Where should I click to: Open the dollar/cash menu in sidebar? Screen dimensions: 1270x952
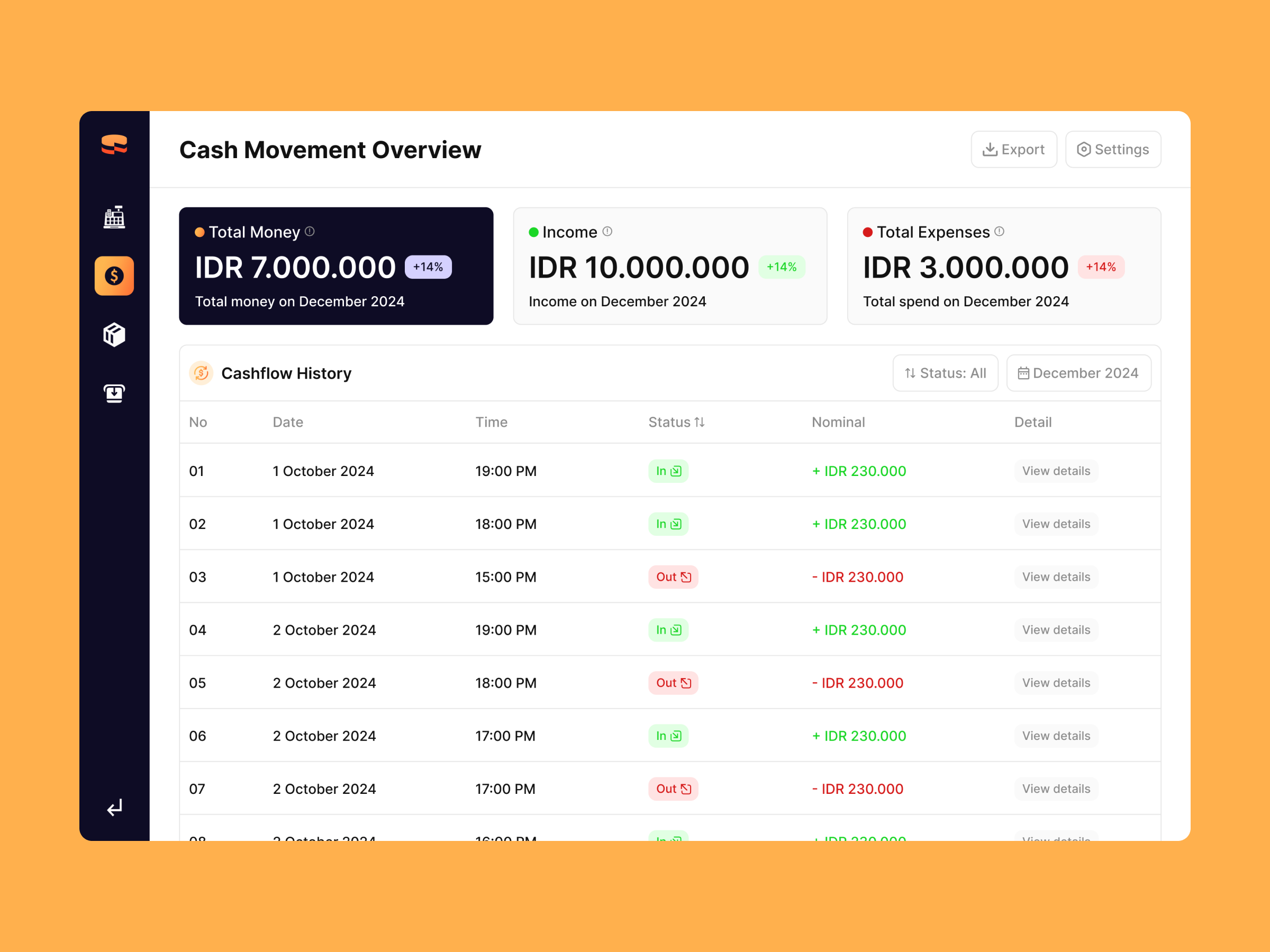(x=114, y=276)
